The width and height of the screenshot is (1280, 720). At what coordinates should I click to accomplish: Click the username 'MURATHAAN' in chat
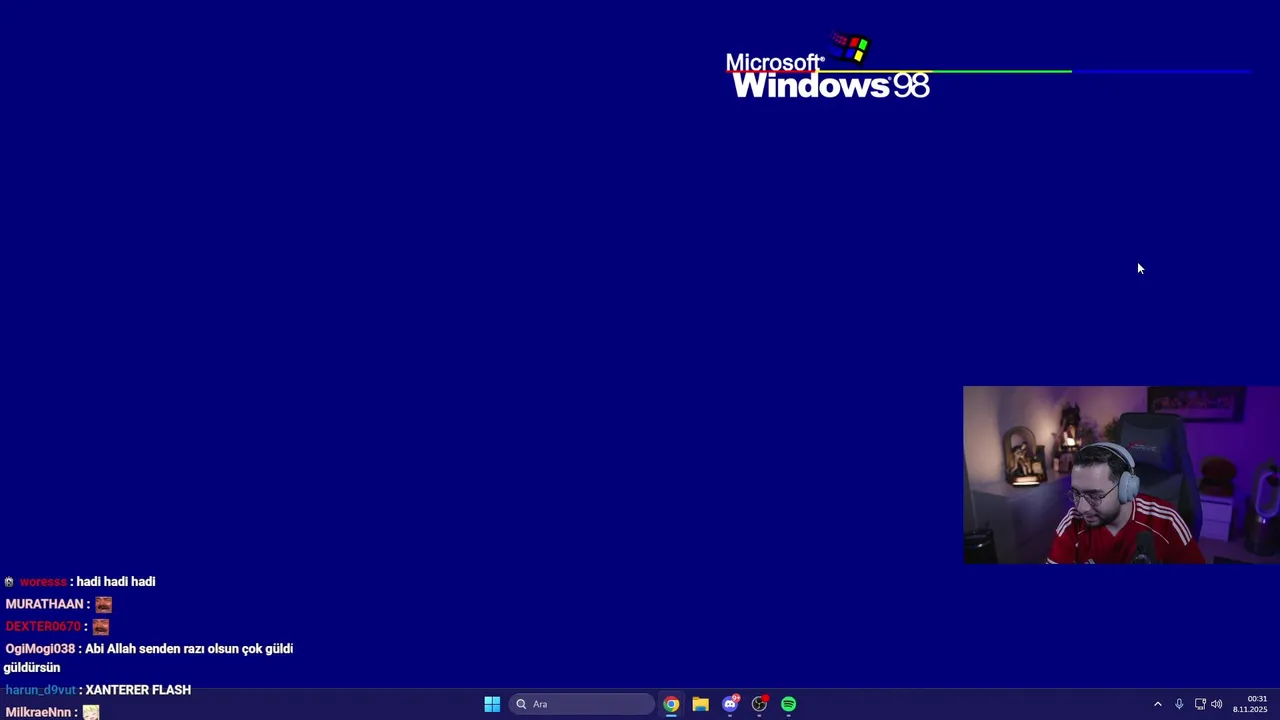tap(44, 604)
